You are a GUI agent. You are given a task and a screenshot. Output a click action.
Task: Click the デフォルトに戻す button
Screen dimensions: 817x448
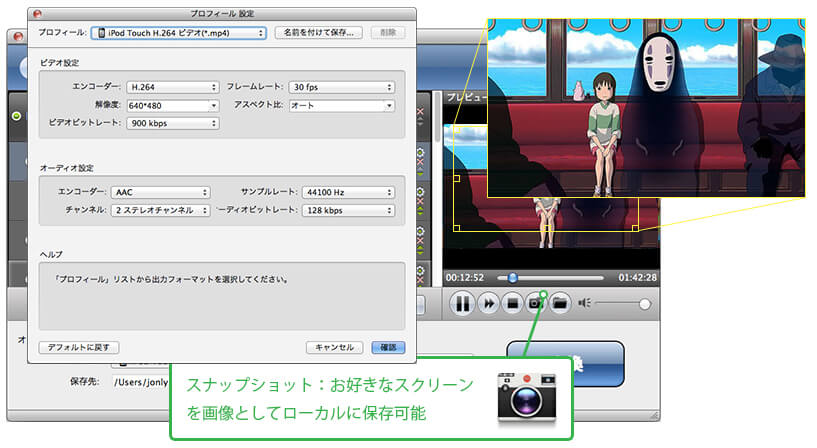coord(79,347)
